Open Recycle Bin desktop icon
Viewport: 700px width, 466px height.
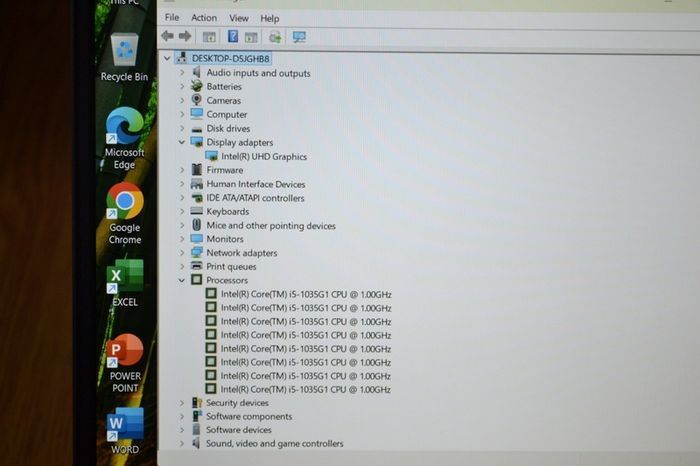[124, 58]
